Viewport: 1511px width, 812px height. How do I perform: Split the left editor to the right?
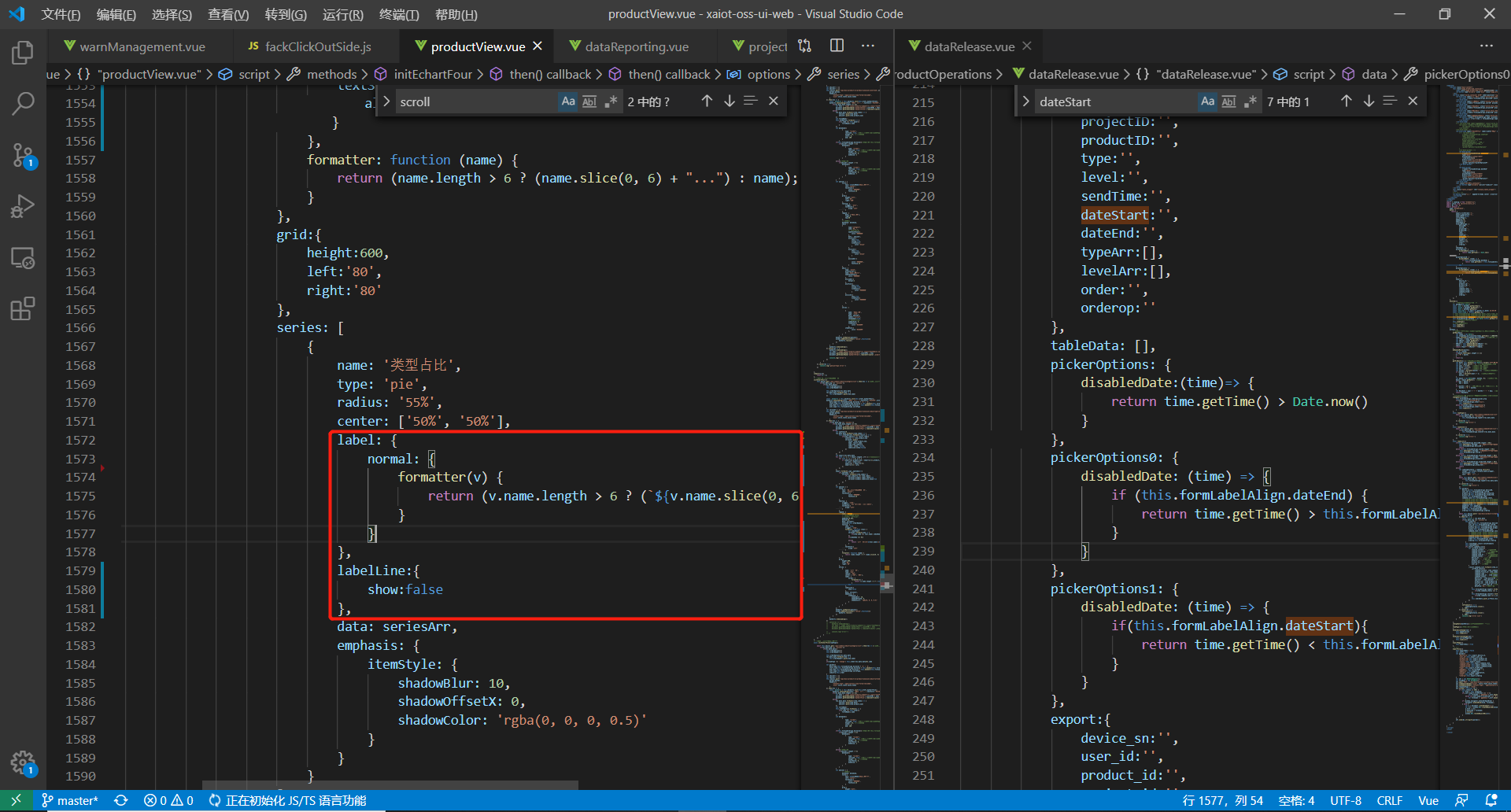tap(837, 46)
